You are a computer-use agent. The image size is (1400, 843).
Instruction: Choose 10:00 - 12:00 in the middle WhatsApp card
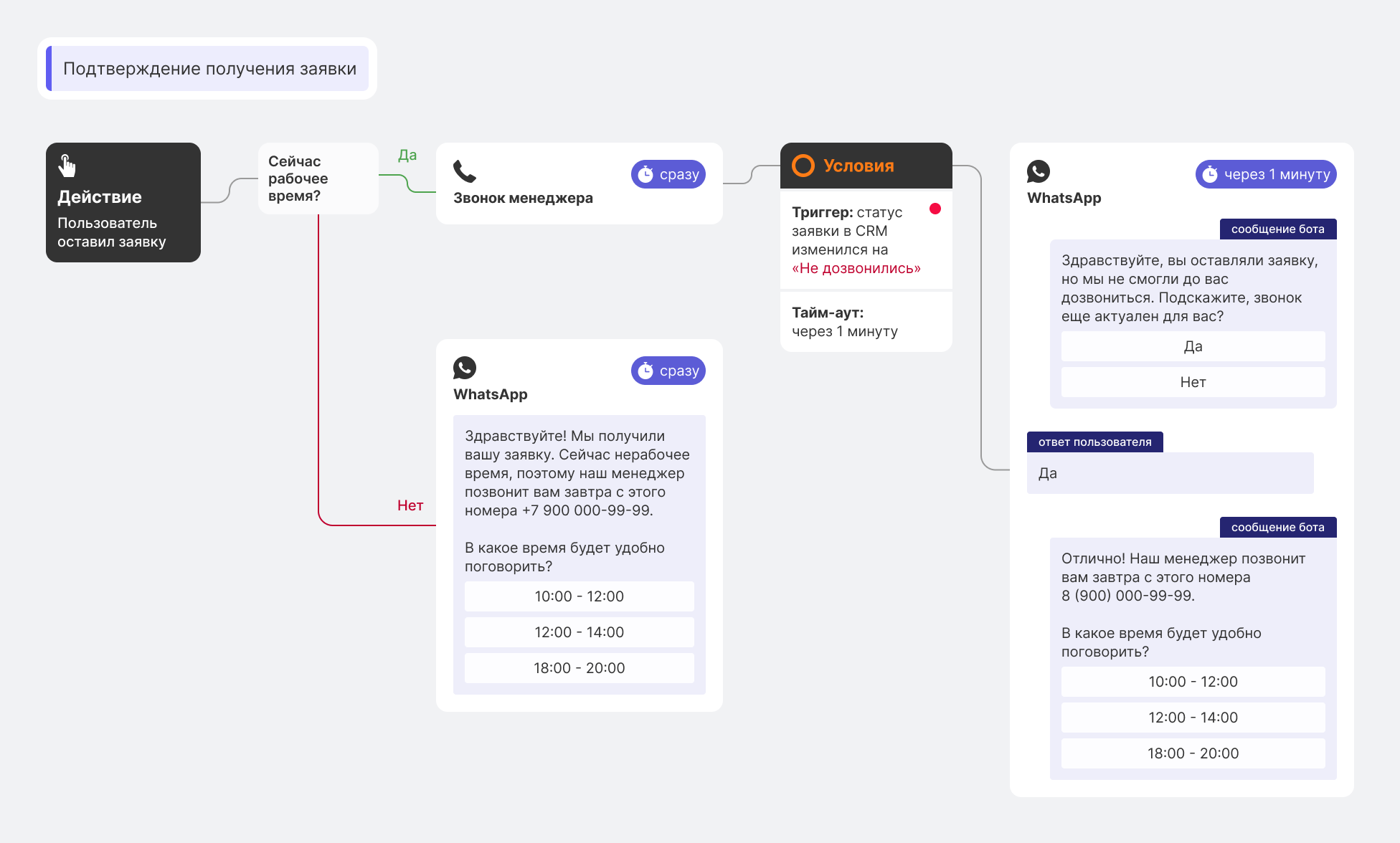pyautogui.click(x=580, y=596)
